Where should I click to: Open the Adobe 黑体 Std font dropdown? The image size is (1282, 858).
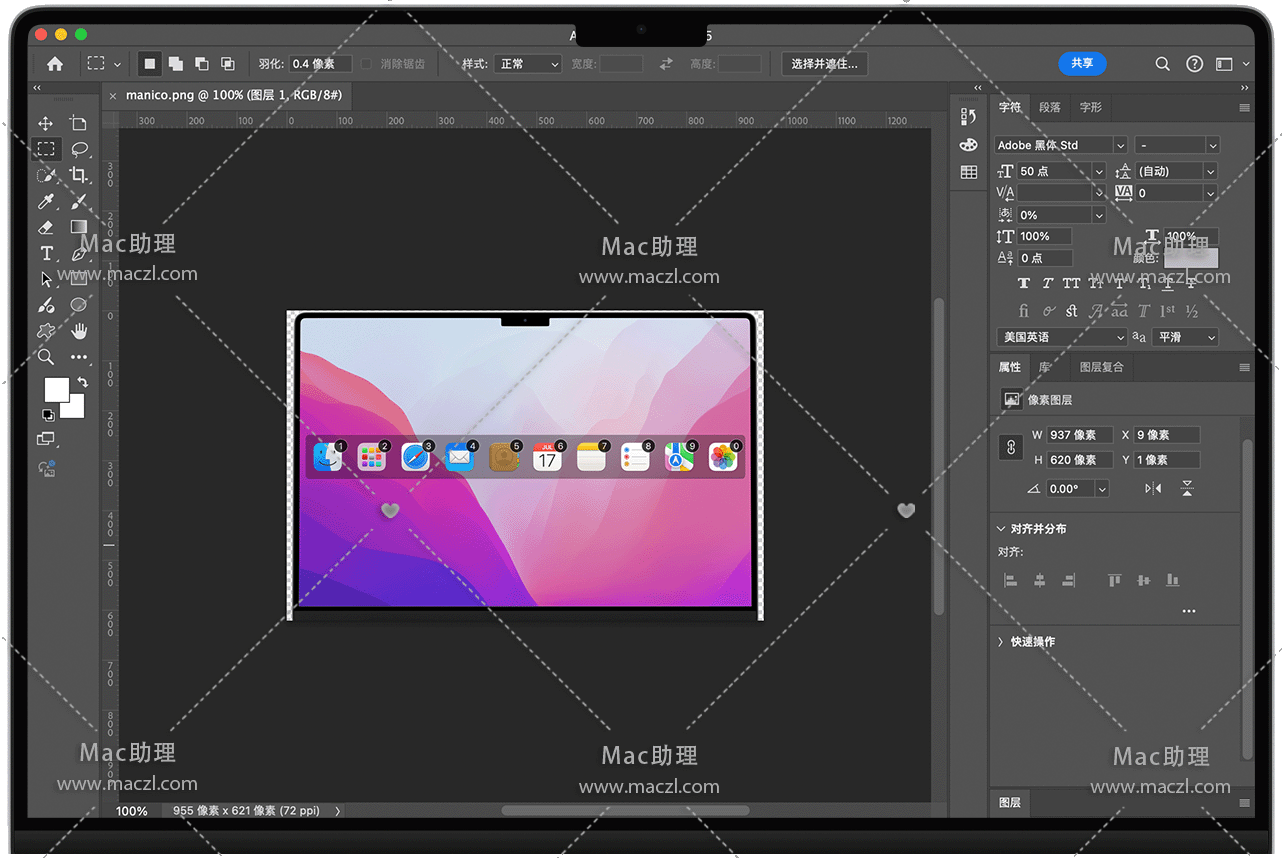pos(1060,145)
